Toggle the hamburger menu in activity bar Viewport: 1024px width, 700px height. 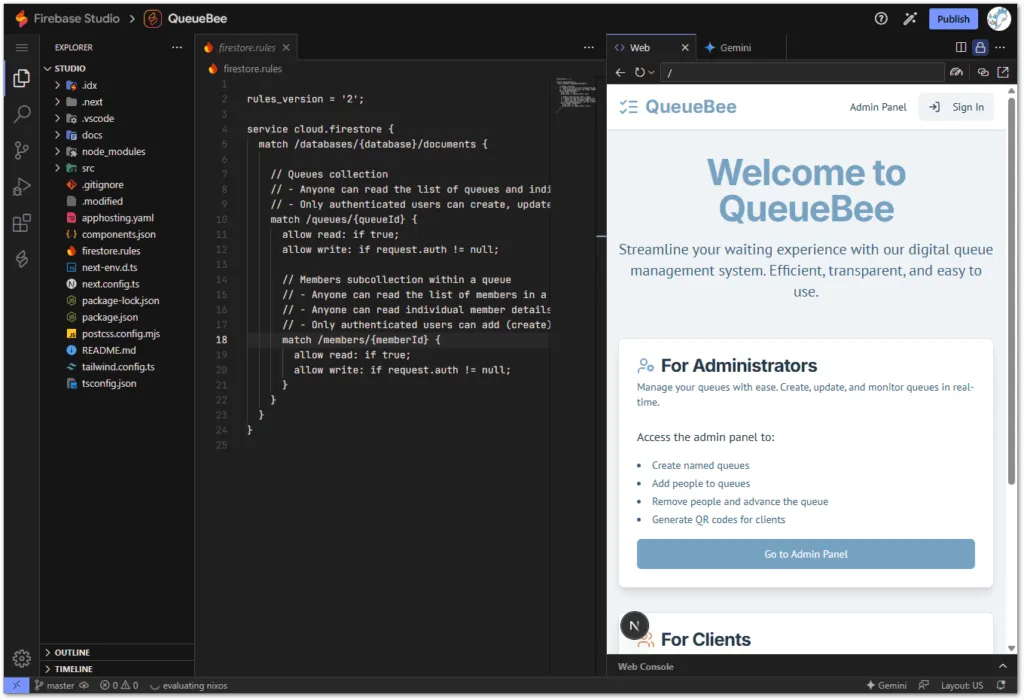tap(21, 47)
